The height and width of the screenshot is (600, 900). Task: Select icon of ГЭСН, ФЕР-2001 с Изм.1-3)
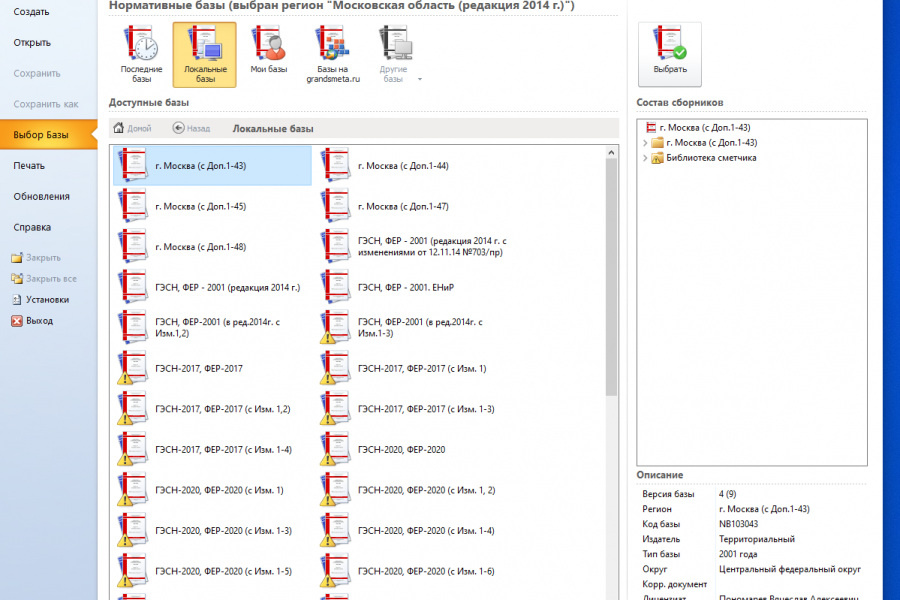pyautogui.click(x=335, y=327)
